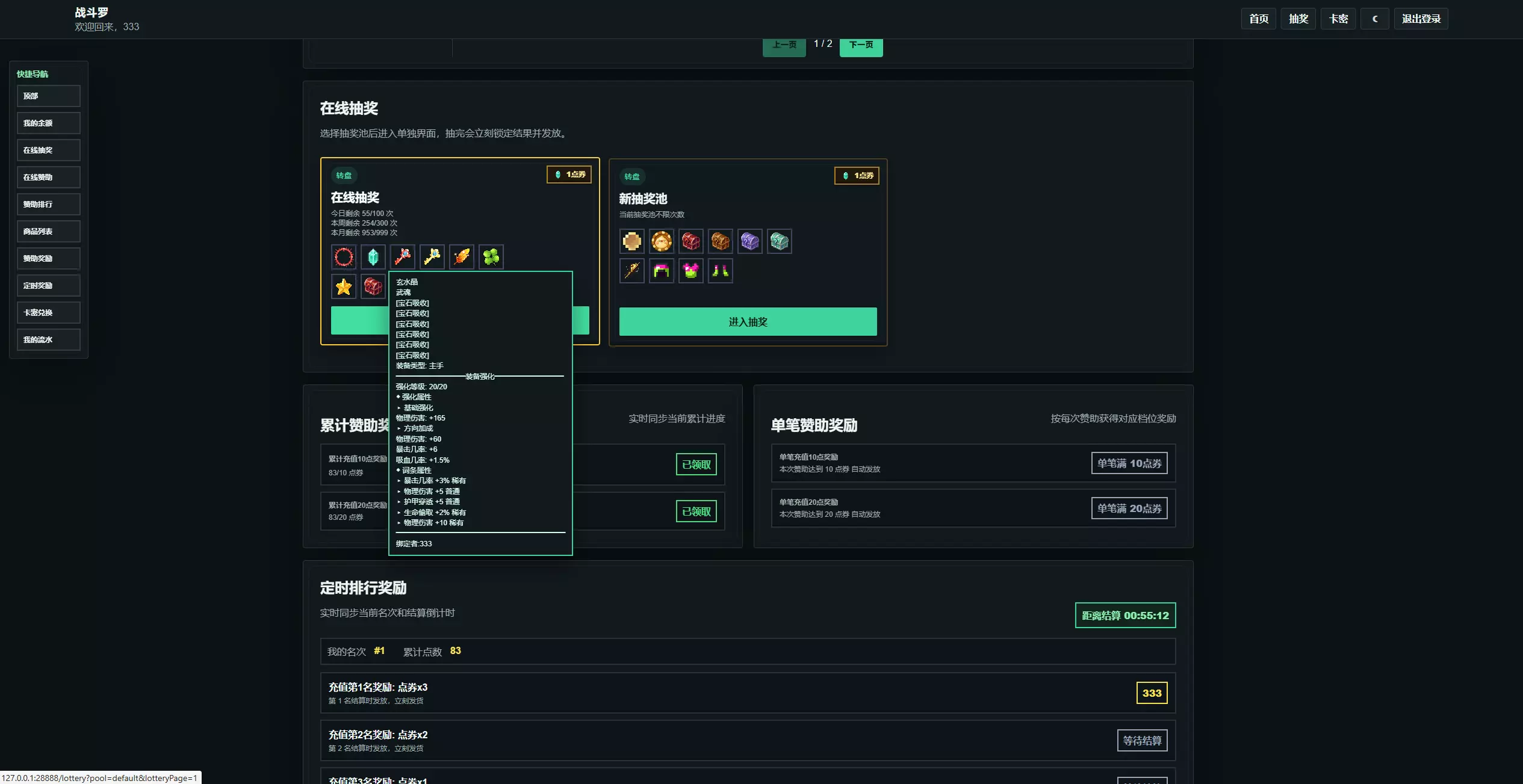
Task: Click the pink-green helmet icon
Action: pyautogui.click(x=662, y=271)
